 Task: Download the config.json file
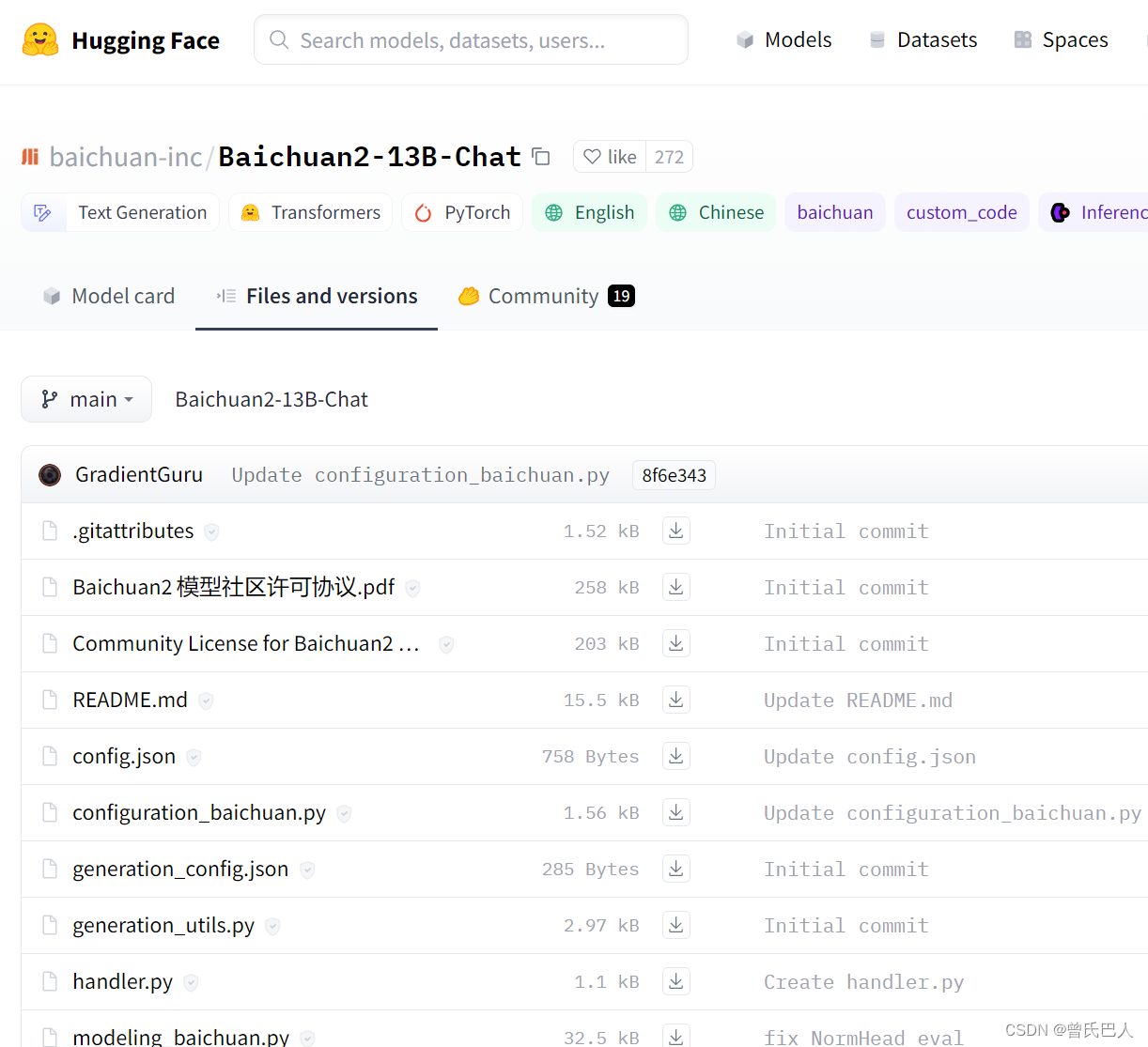[676, 756]
